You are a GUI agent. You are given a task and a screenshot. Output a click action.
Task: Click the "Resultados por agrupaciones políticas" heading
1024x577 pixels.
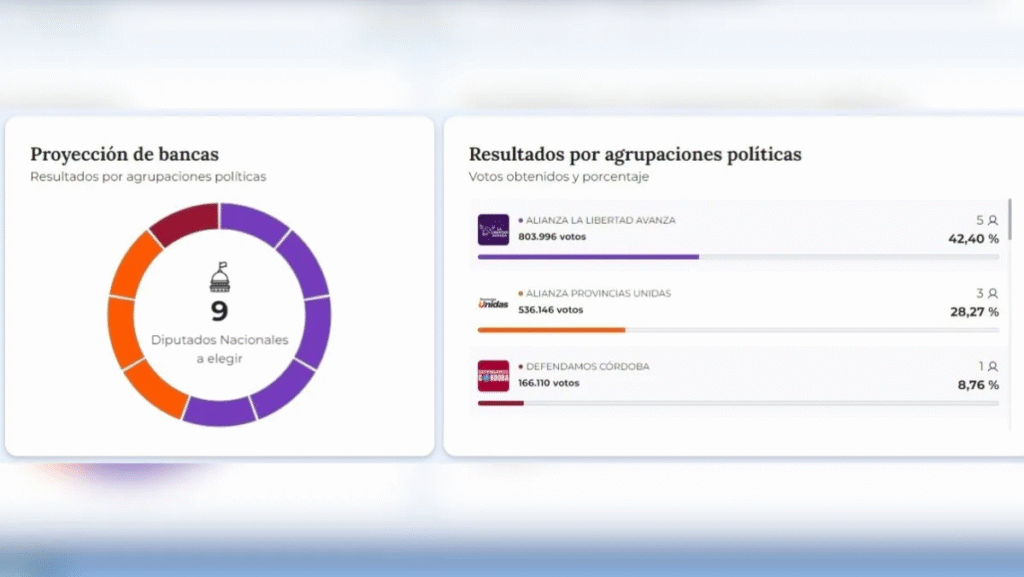(x=635, y=154)
